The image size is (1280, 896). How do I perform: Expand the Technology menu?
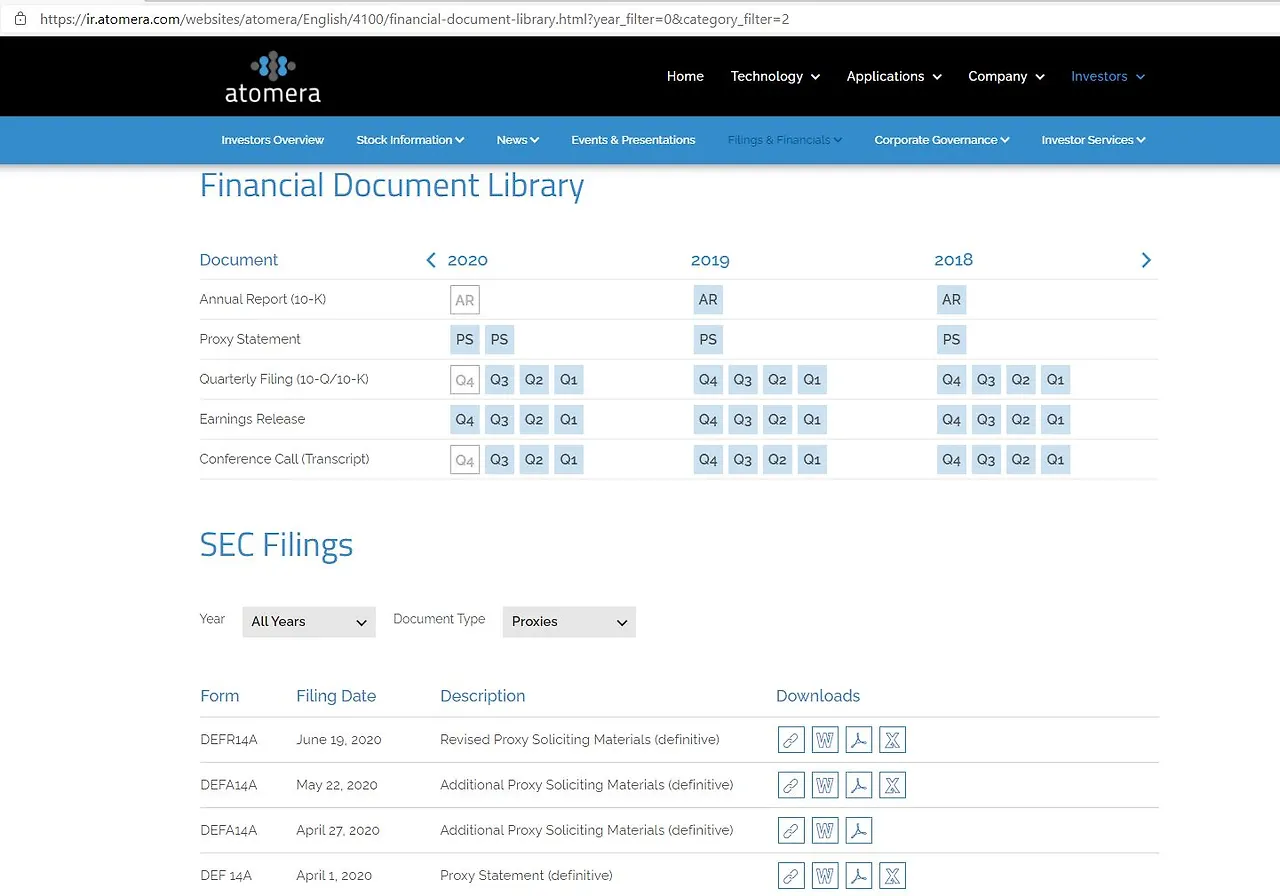click(x=775, y=76)
